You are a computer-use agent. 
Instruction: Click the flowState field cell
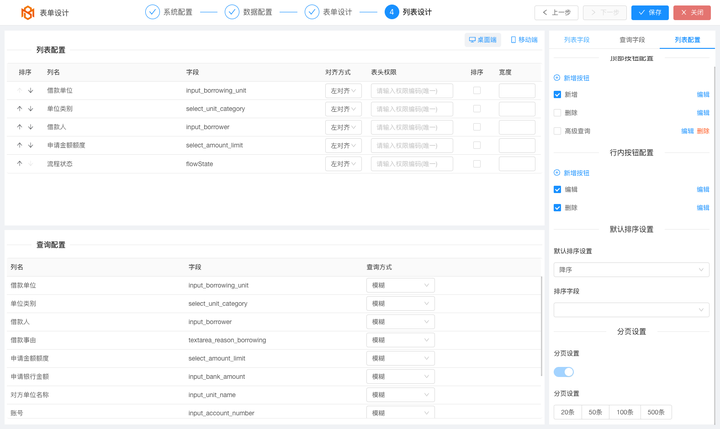click(x=199, y=164)
